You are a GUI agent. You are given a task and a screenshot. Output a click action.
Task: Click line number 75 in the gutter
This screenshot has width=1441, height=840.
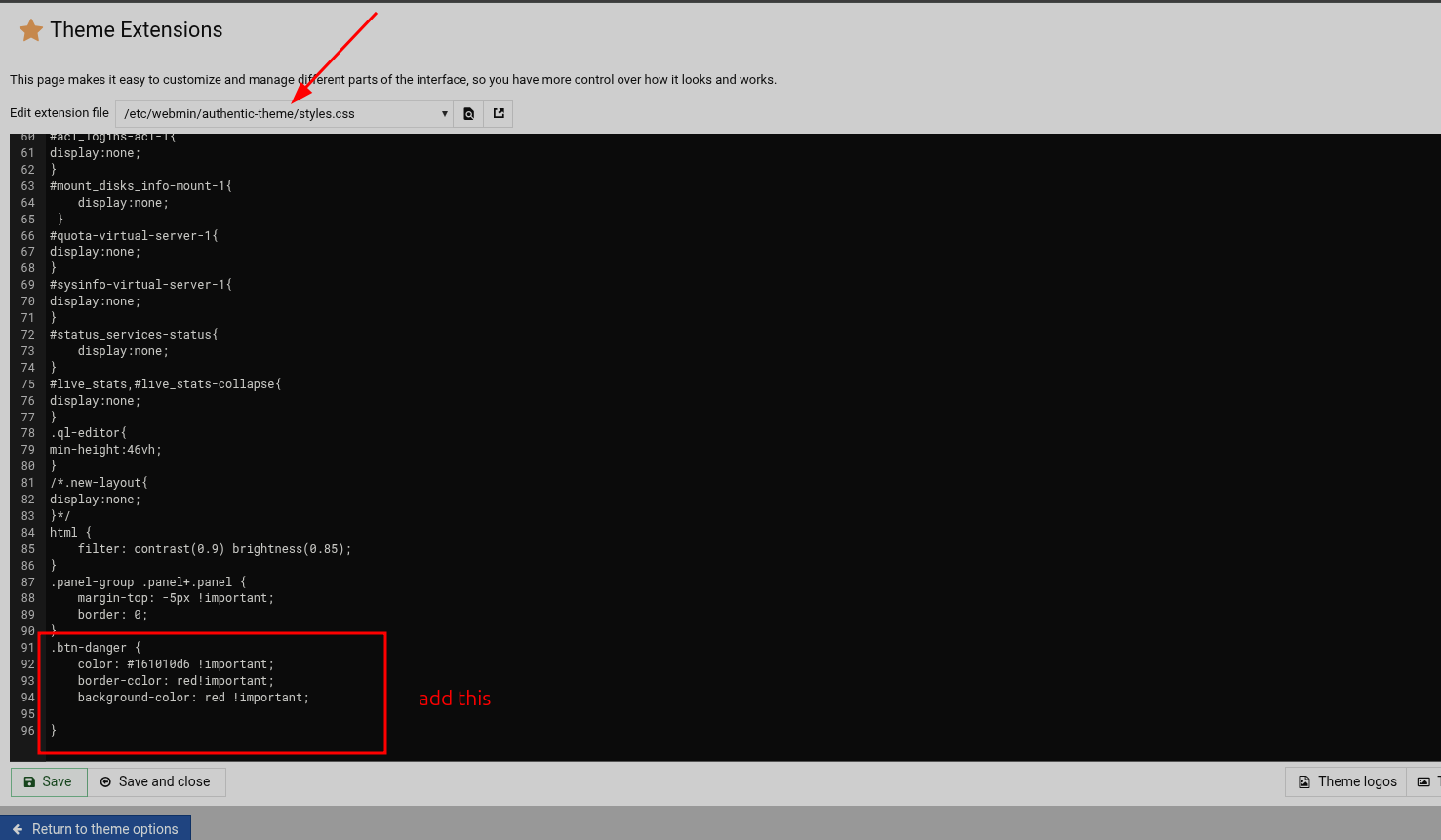(x=27, y=384)
